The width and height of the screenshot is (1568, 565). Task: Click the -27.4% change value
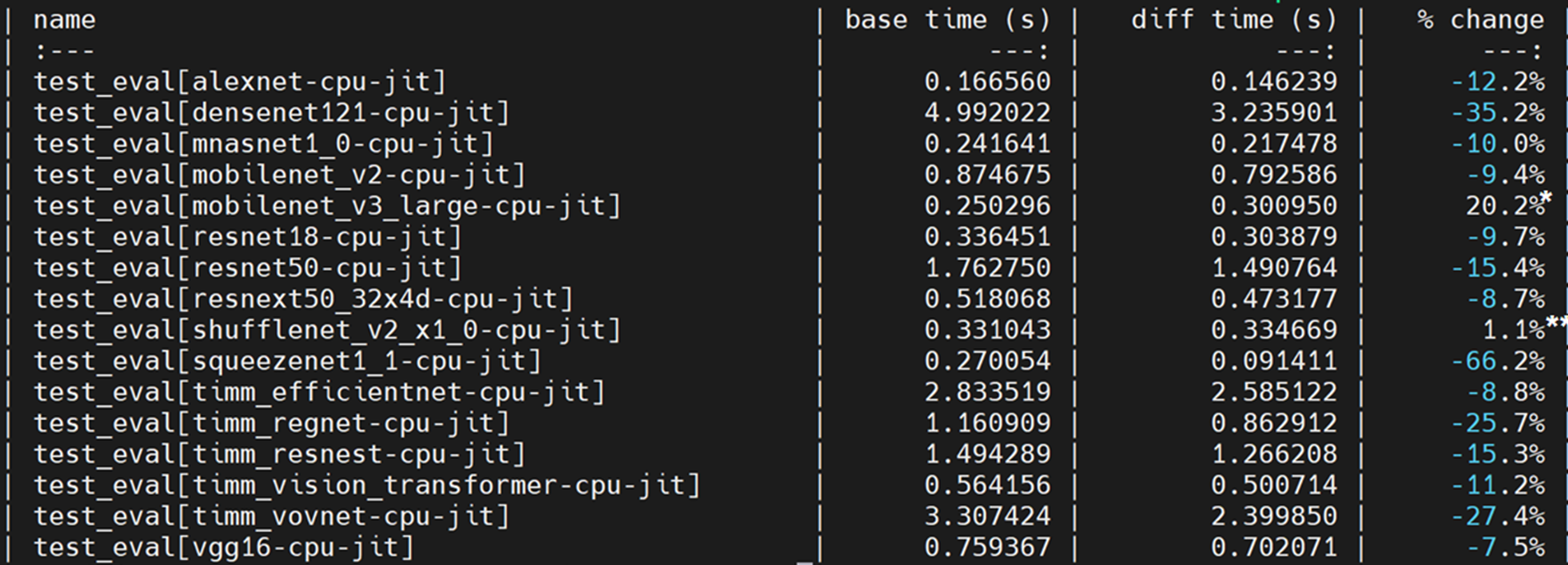point(1497,516)
